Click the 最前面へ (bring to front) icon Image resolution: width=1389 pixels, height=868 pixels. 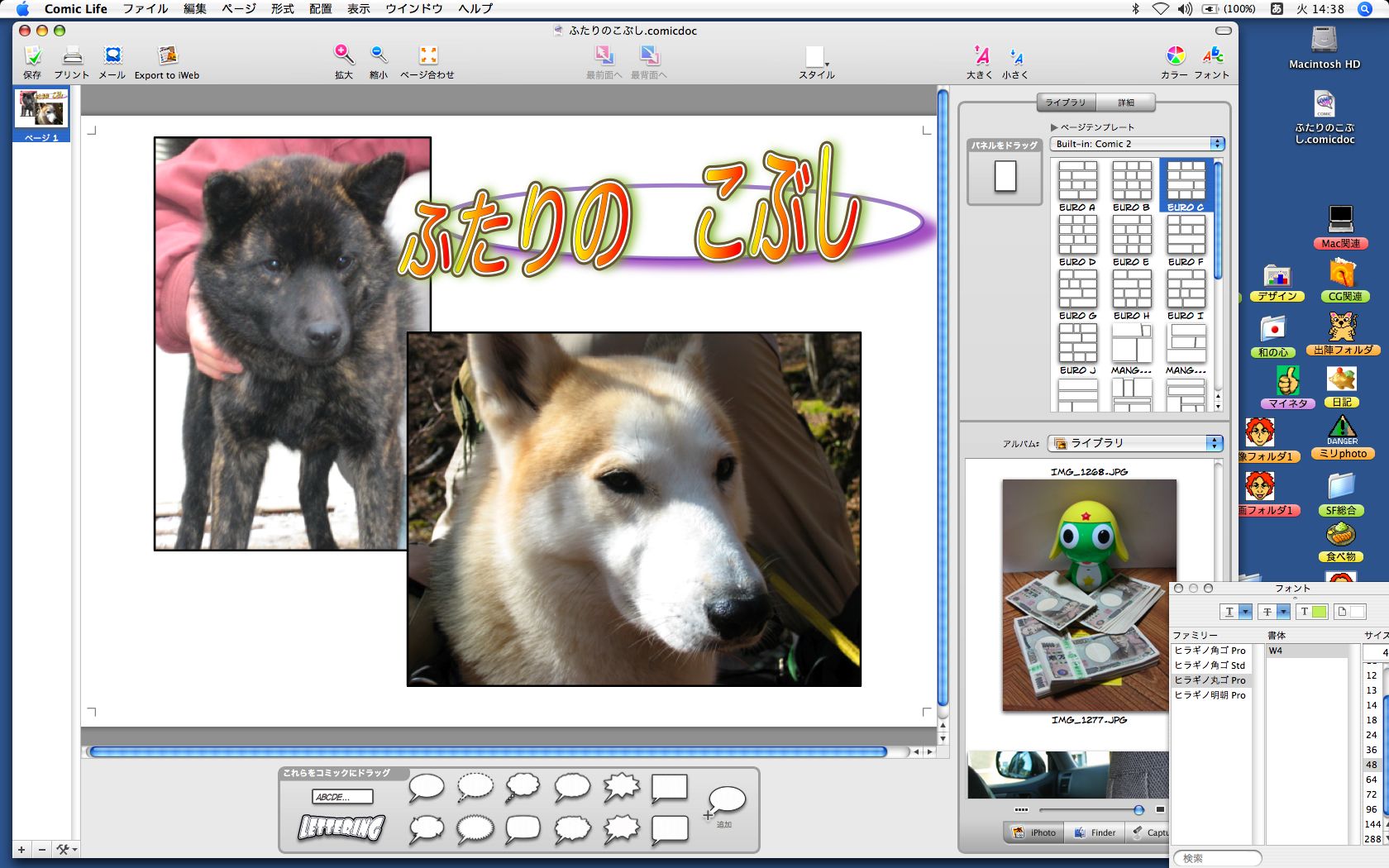(x=604, y=55)
